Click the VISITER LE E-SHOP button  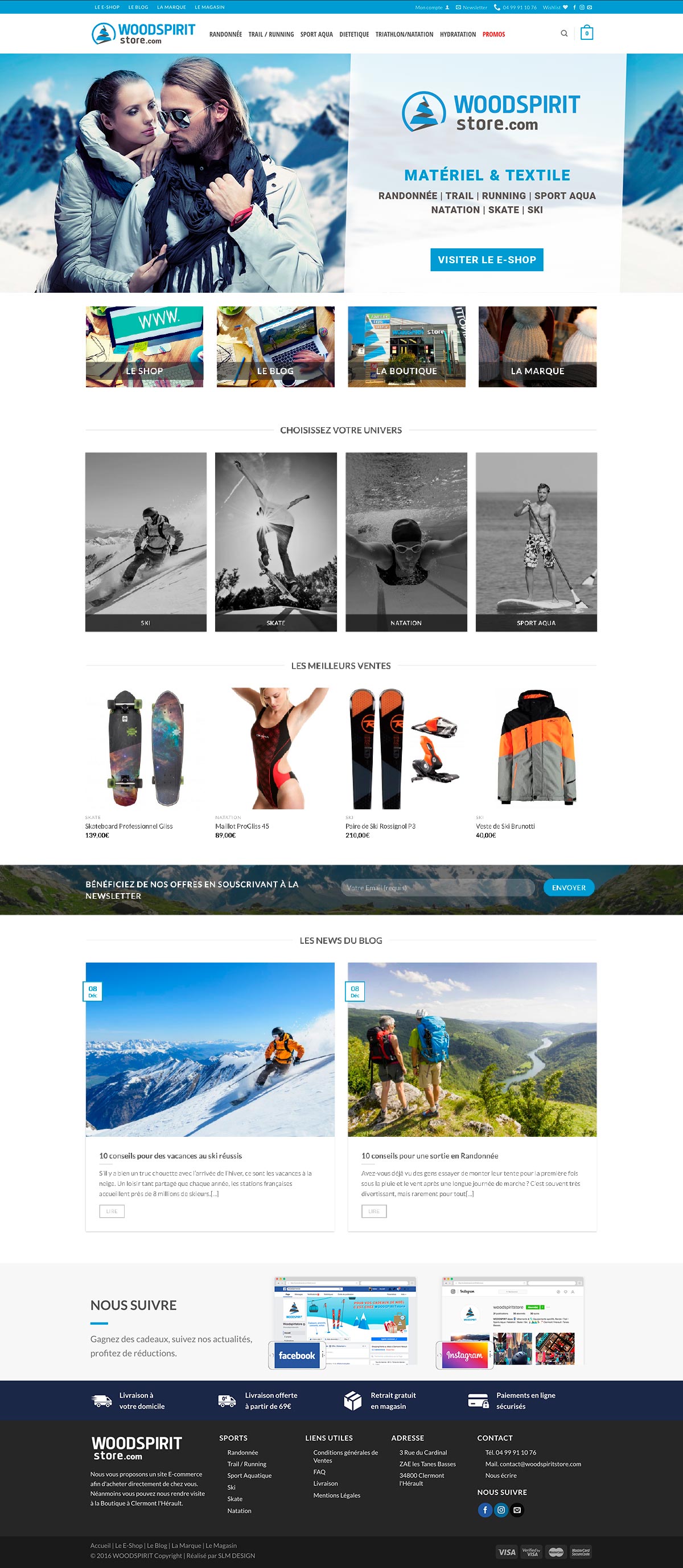[487, 259]
